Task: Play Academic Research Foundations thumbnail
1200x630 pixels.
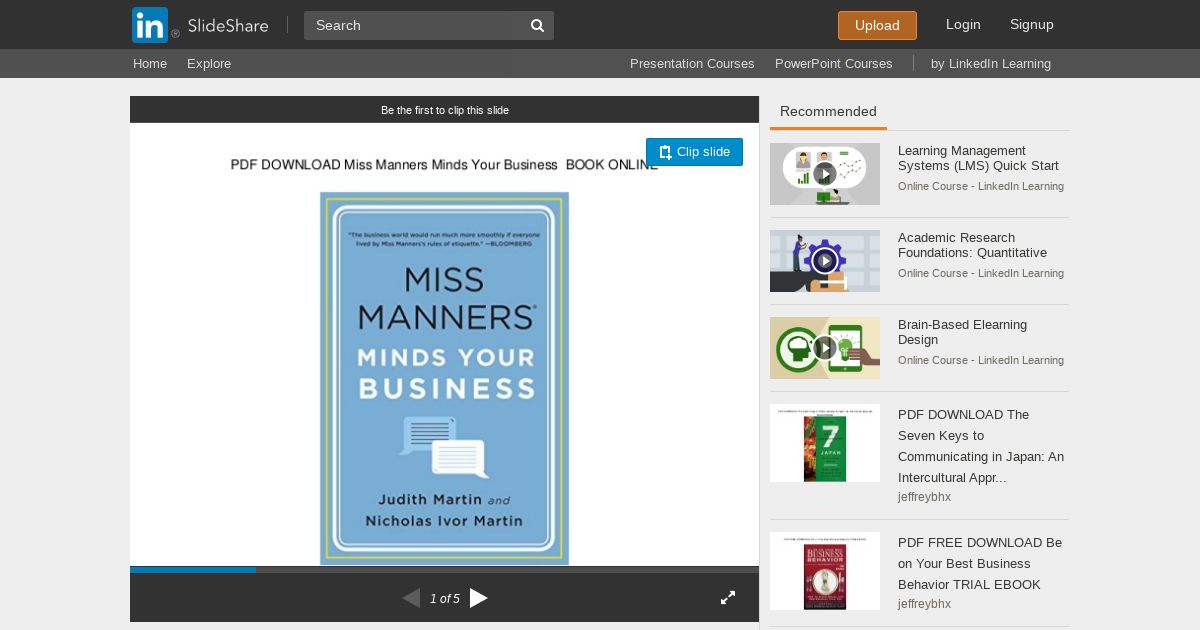Action: [825, 261]
